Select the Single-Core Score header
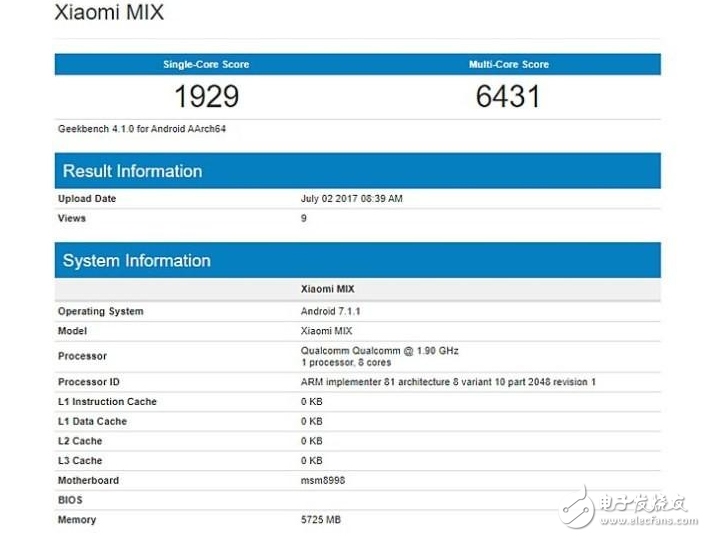The height and width of the screenshot is (537, 706). point(206,64)
